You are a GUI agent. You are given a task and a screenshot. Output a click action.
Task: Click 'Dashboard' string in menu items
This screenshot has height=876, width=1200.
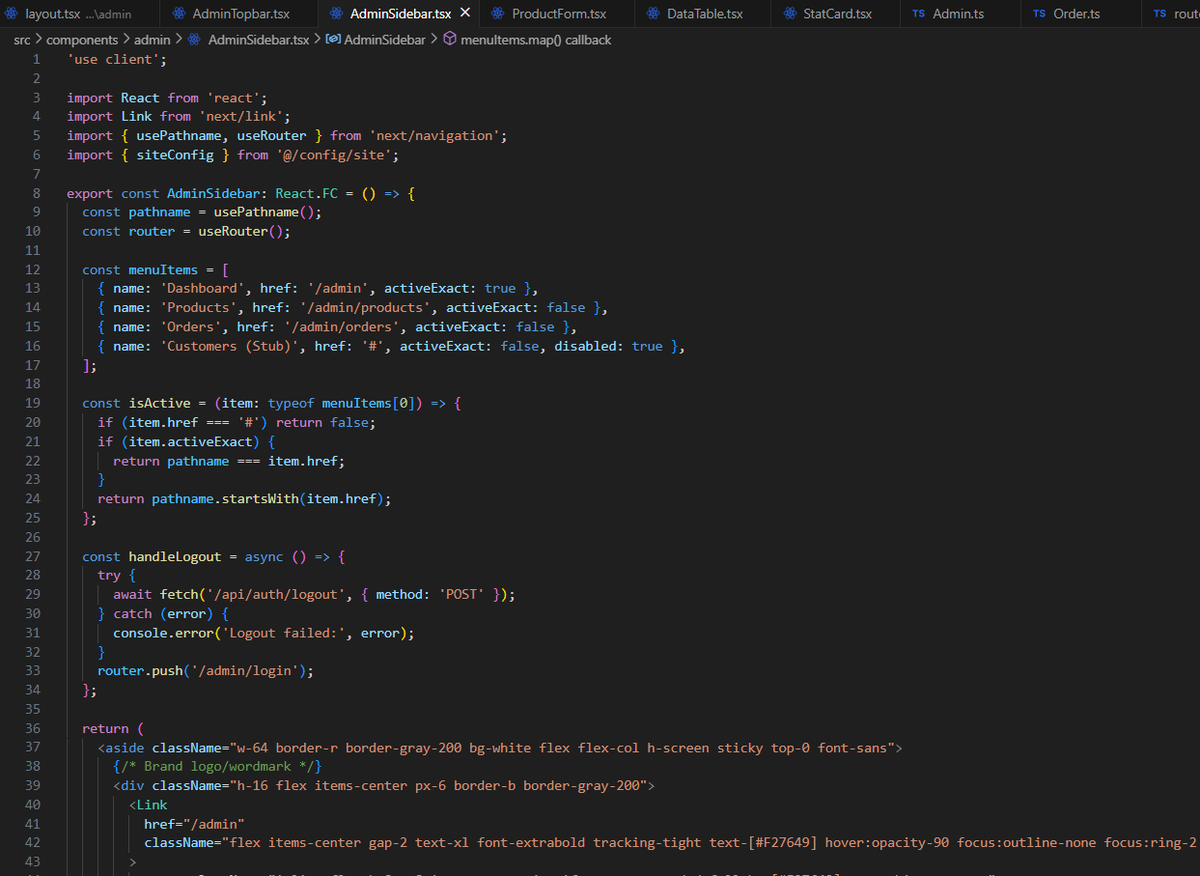(202, 288)
